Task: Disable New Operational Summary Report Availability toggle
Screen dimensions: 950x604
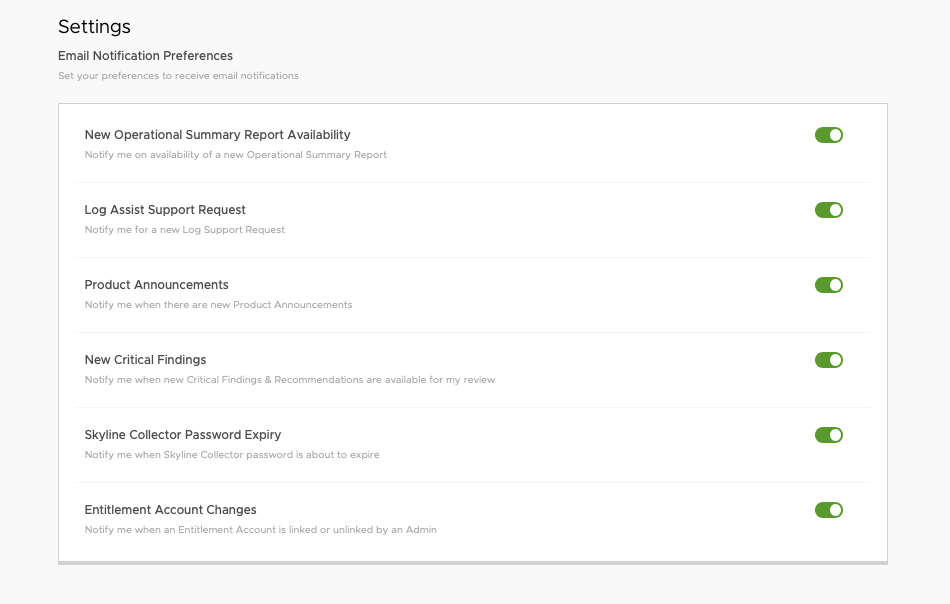Action: coord(828,135)
